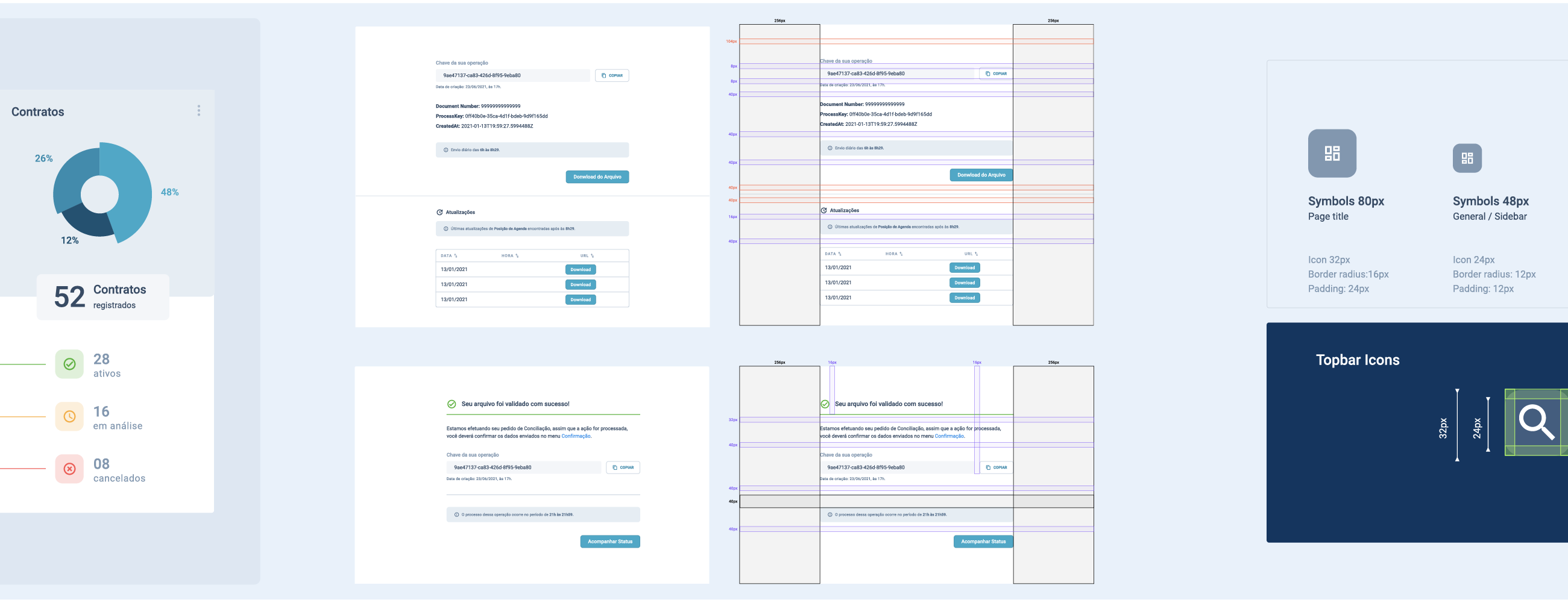Click the '28' ativos count

click(x=101, y=359)
